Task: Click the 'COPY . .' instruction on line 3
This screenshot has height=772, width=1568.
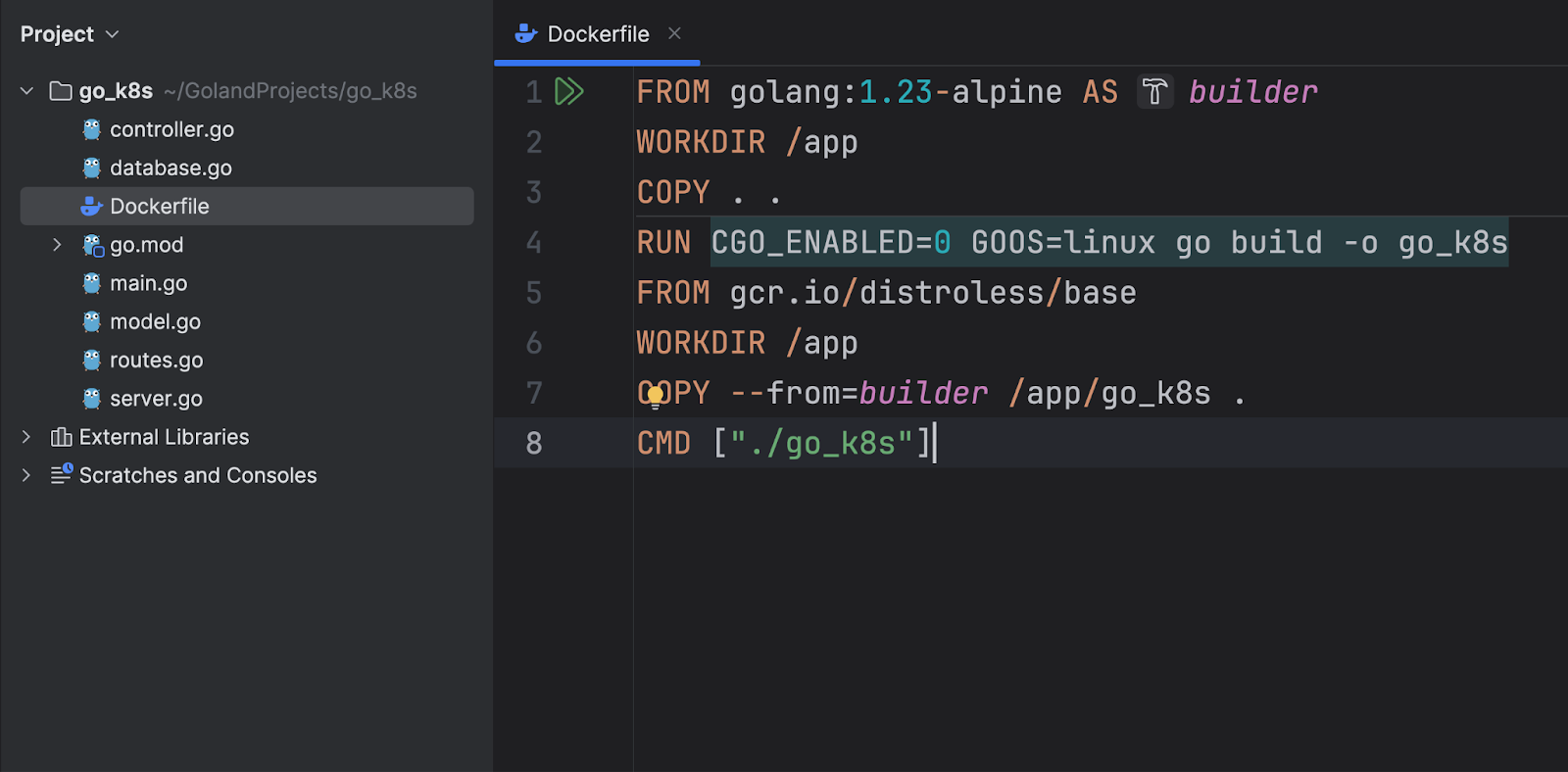Action: pyautogui.click(x=709, y=192)
